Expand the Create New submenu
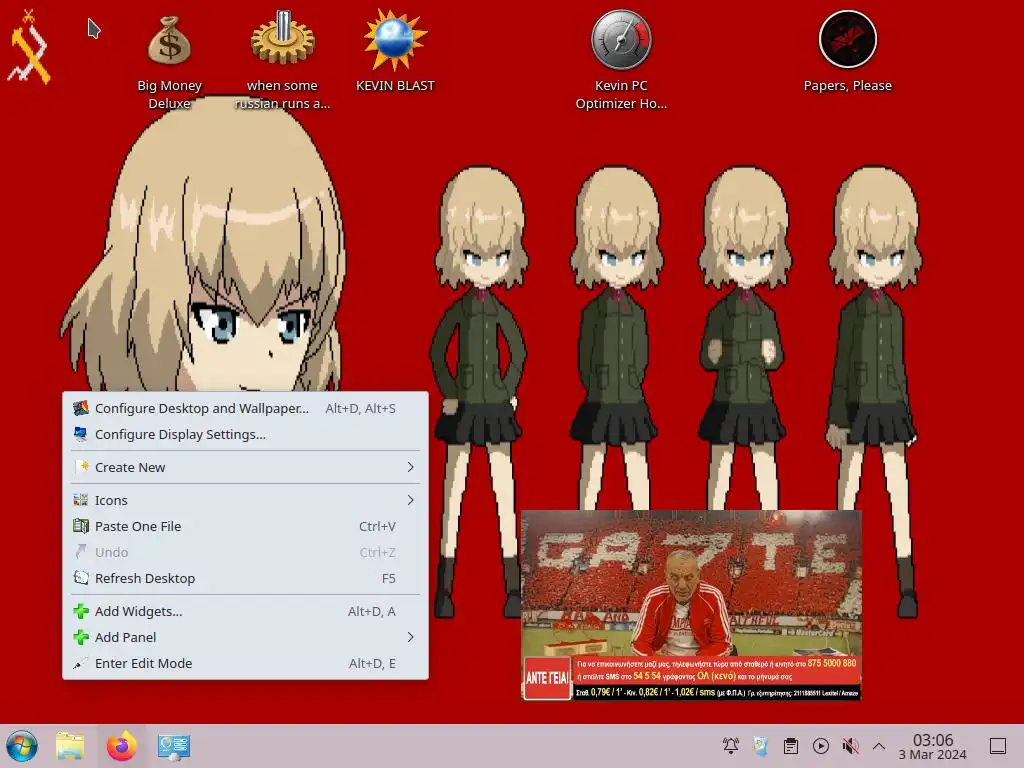Screen dimensions: 1024x768 (246, 467)
